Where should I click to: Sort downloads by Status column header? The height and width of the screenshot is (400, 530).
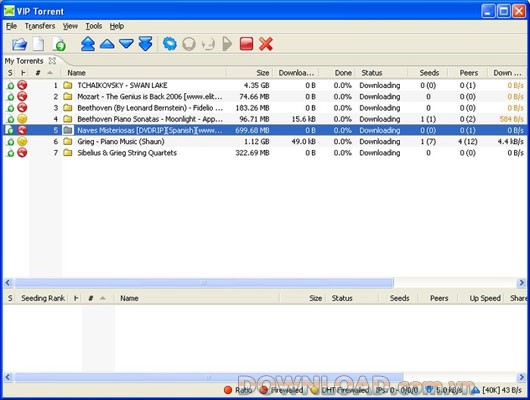371,73
